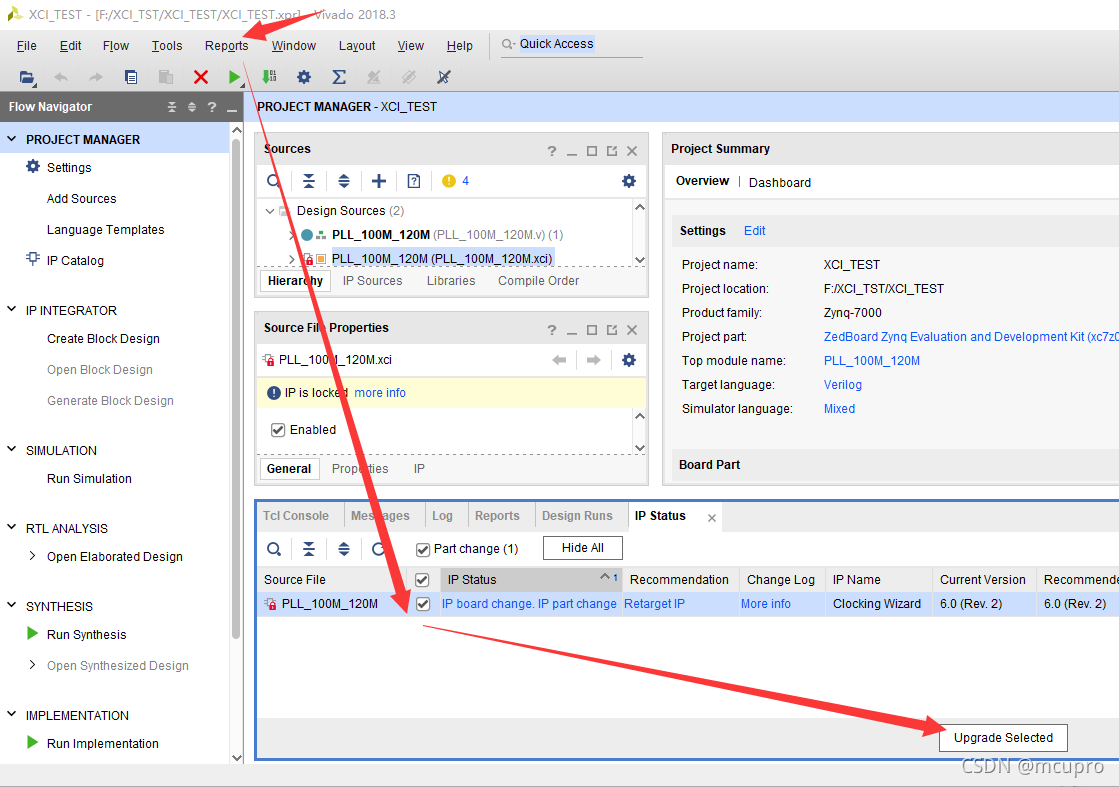Search in the Sources panel
1119x787 pixels.
273,181
